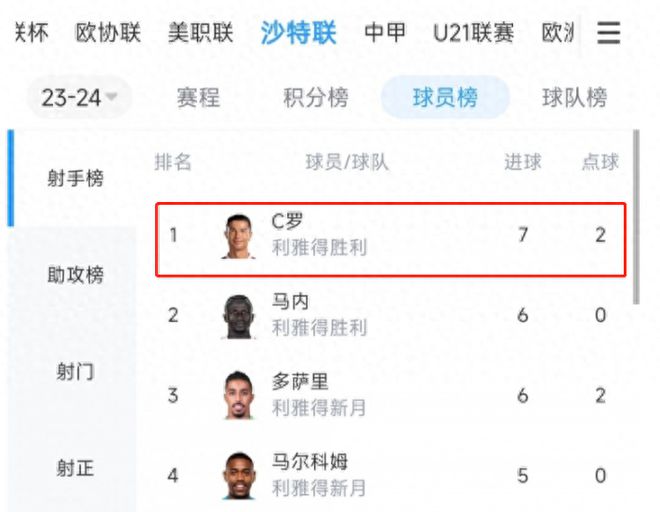Select 沙特联 league tab

298,32
